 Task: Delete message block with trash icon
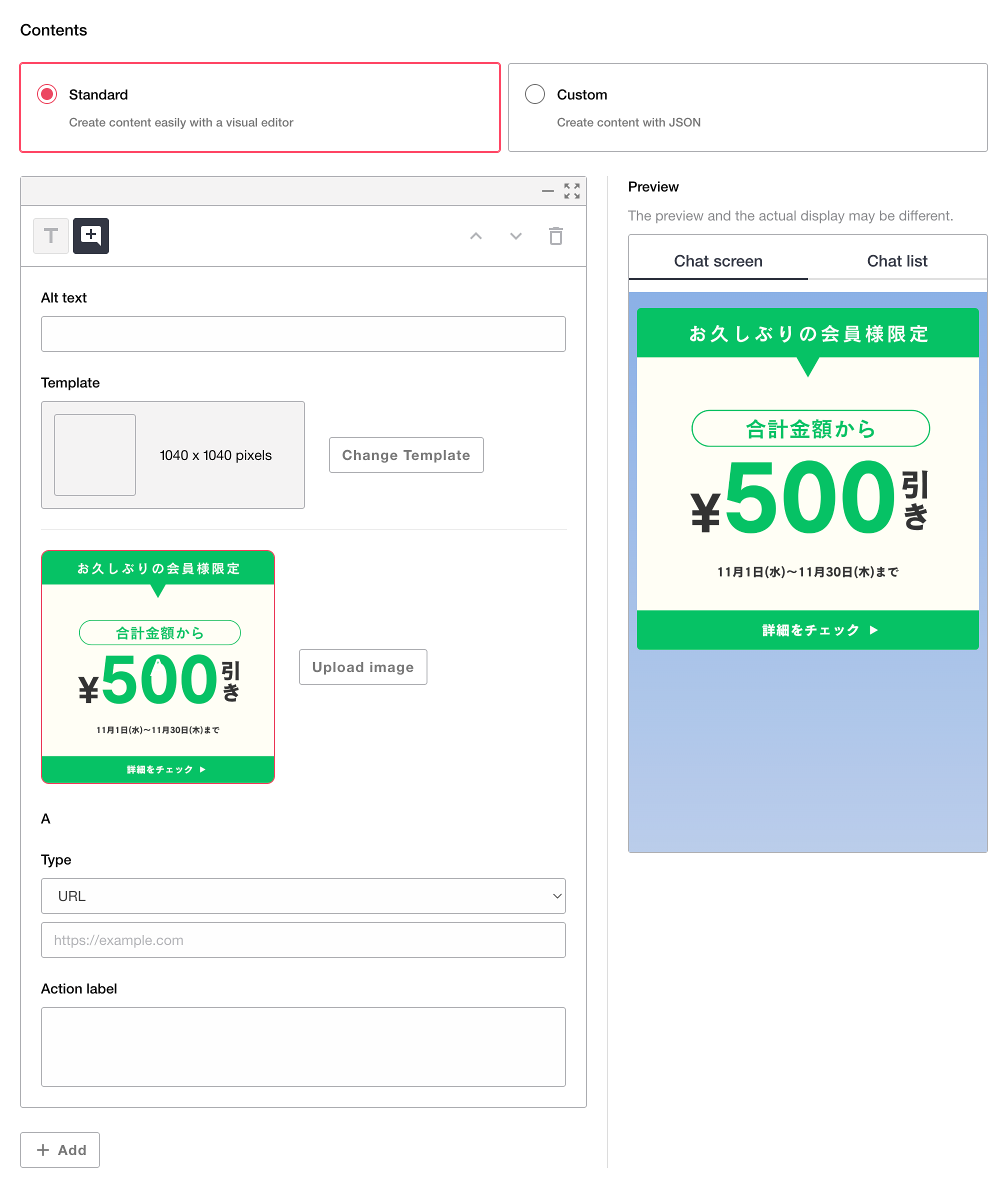tap(555, 236)
